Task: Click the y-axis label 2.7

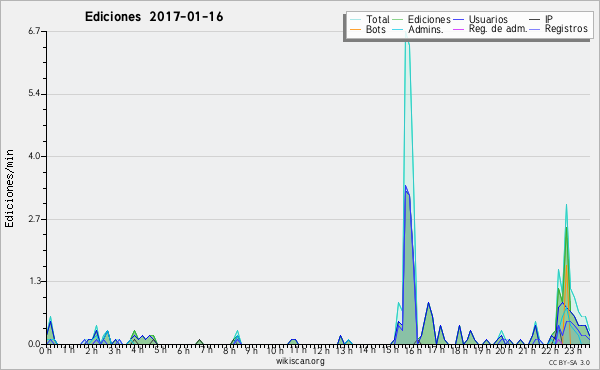Action: [34, 219]
